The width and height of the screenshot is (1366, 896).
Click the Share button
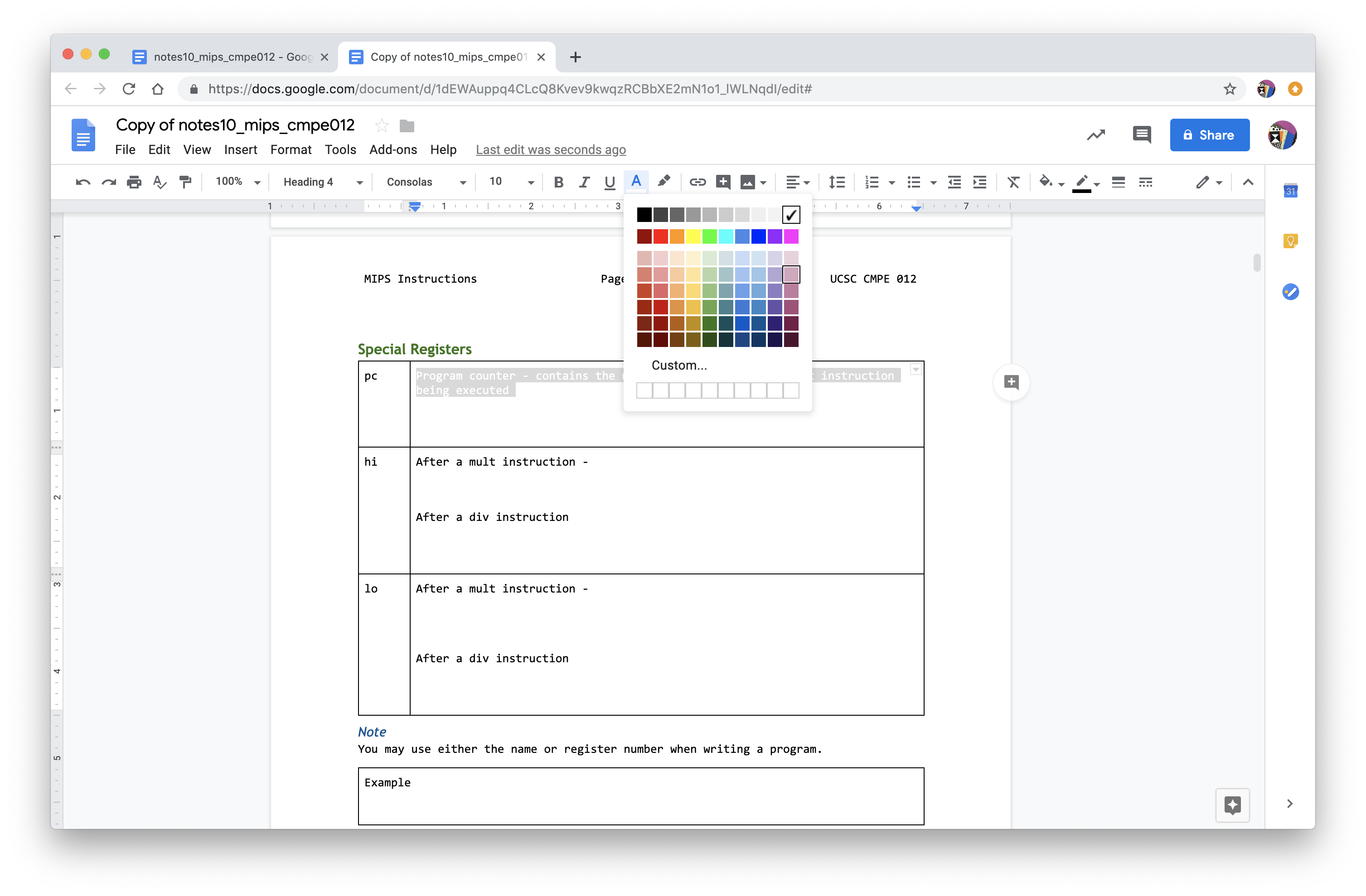[x=1209, y=135]
